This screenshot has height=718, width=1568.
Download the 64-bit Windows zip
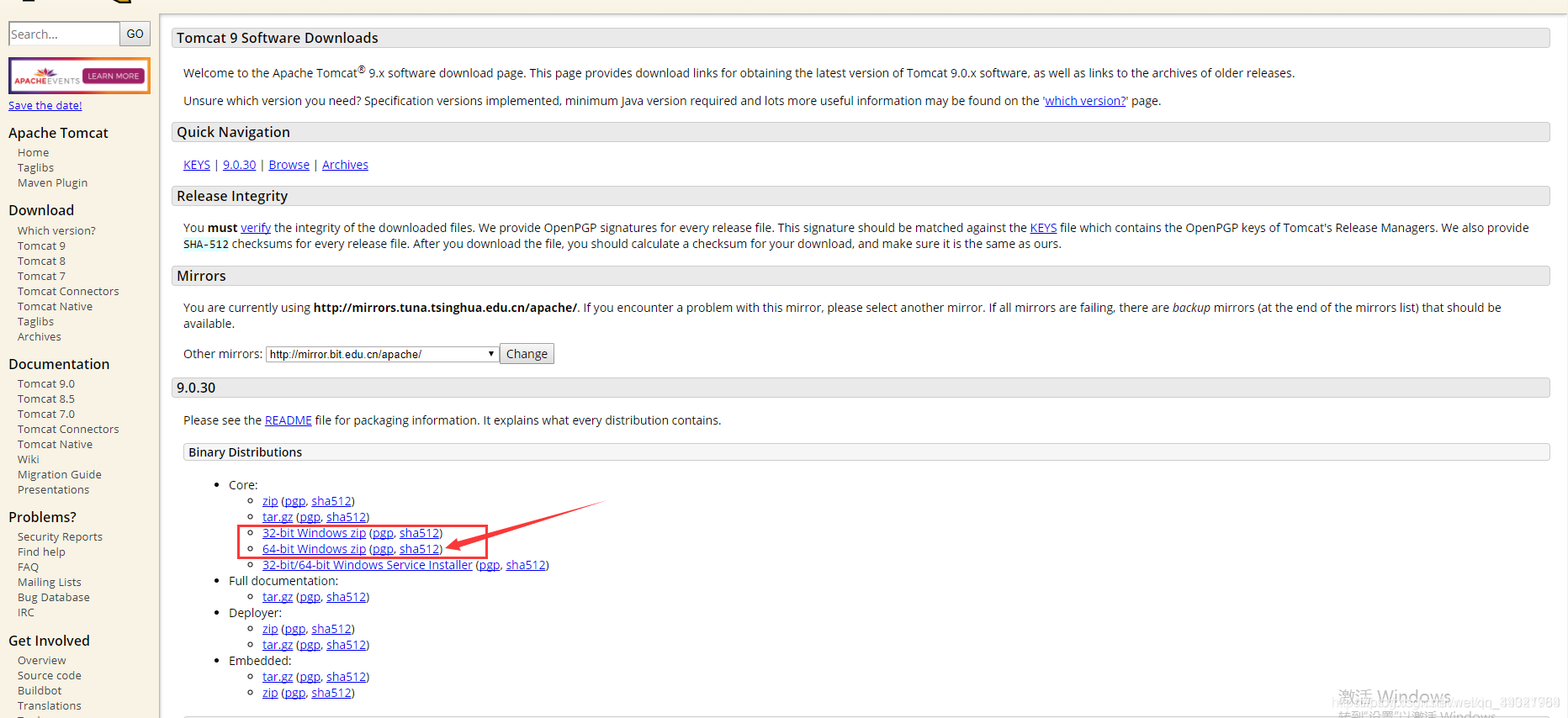[314, 549]
